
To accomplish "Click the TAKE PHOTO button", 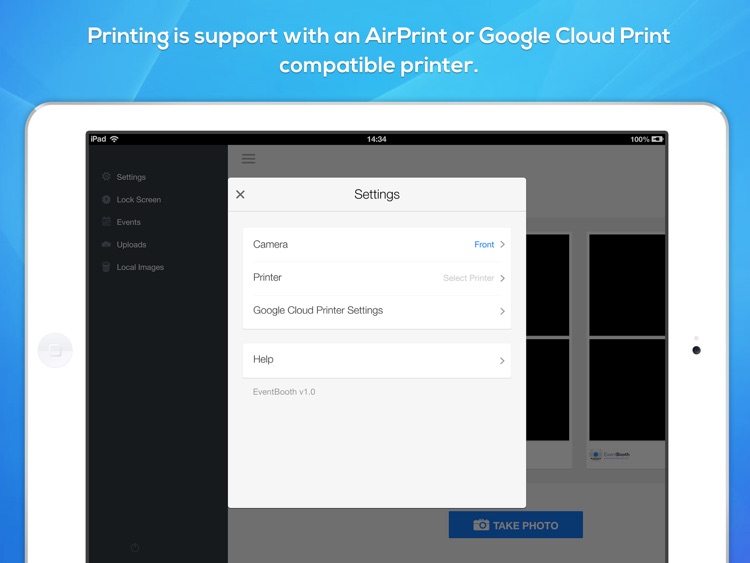I will (x=516, y=525).
